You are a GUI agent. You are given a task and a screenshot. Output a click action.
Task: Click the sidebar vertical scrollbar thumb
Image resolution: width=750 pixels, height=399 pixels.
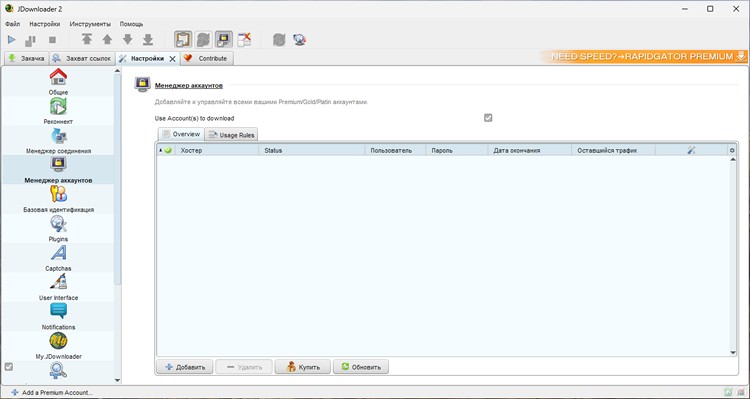click(118, 179)
